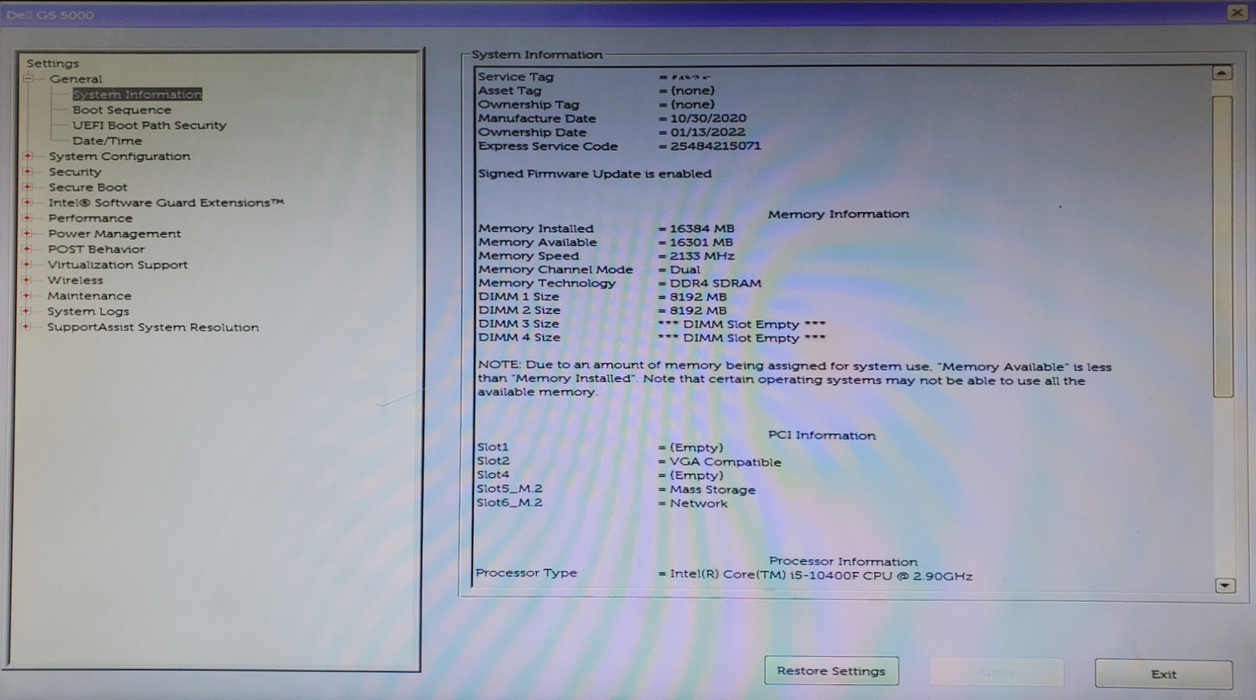Click the scroll down arrow
Screen dimensions: 1256x700
pyautogui.click(x=1224, y=586)
